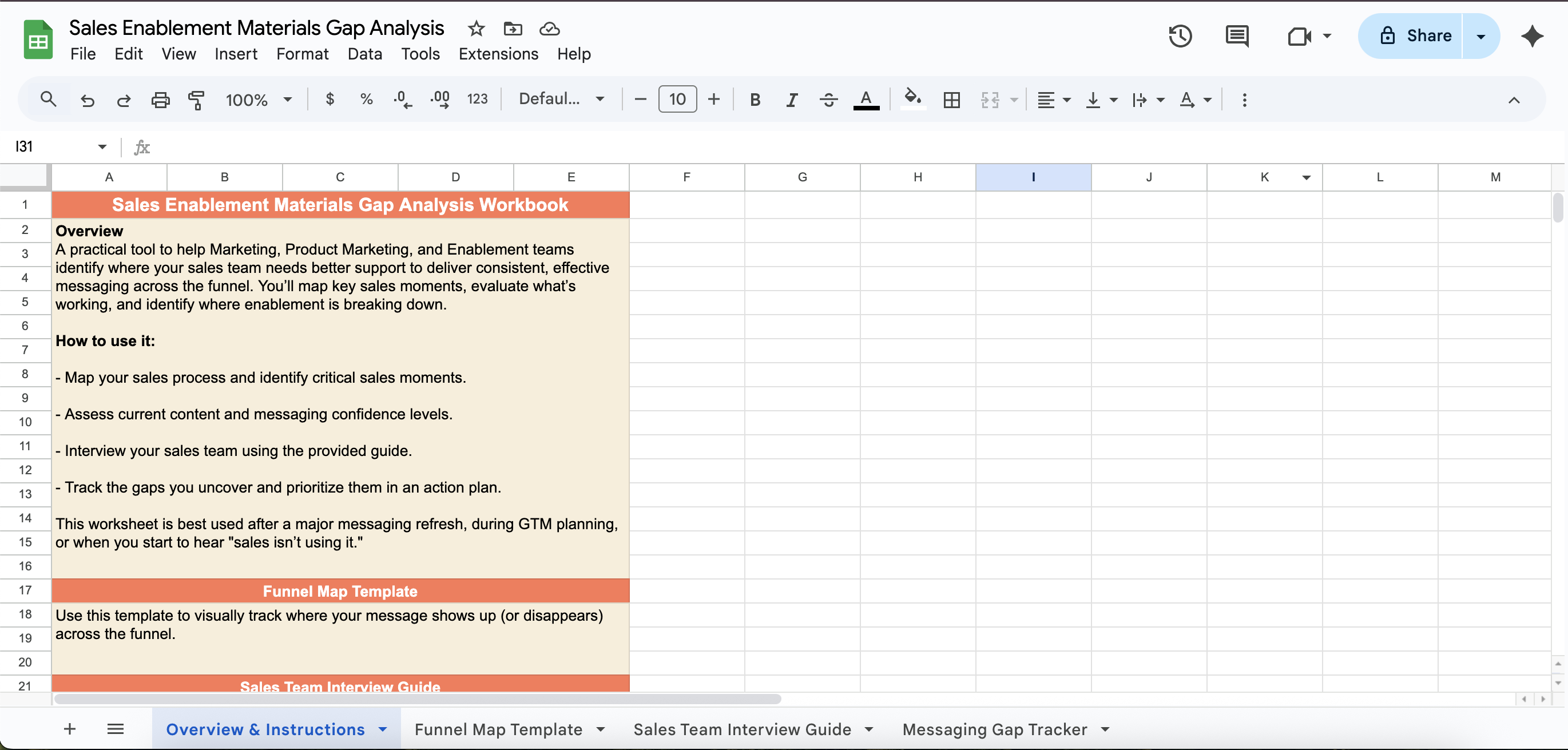Open the text color picker
Screen dimensions: 1568x750
coord(866,99)
